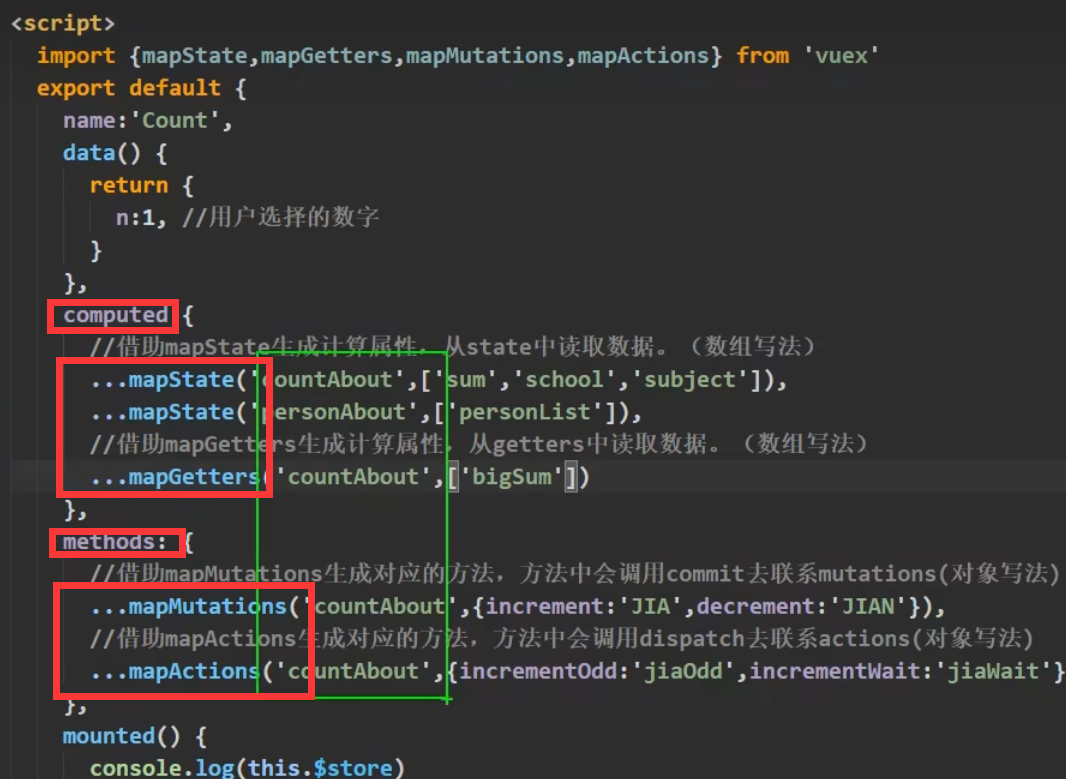This screenshot has width=1066, height=779.
Task: Click mapMutations in the import statement
Action: tap(485, 55)
